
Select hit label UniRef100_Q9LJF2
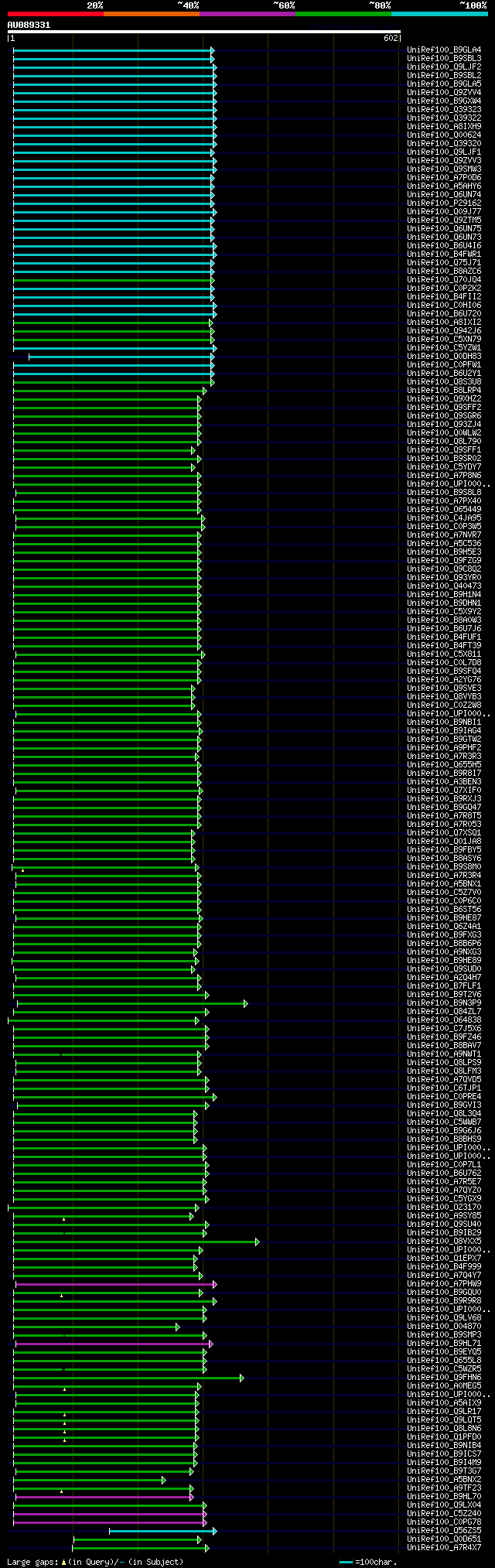pyautogui.click(x=444, y=67)
